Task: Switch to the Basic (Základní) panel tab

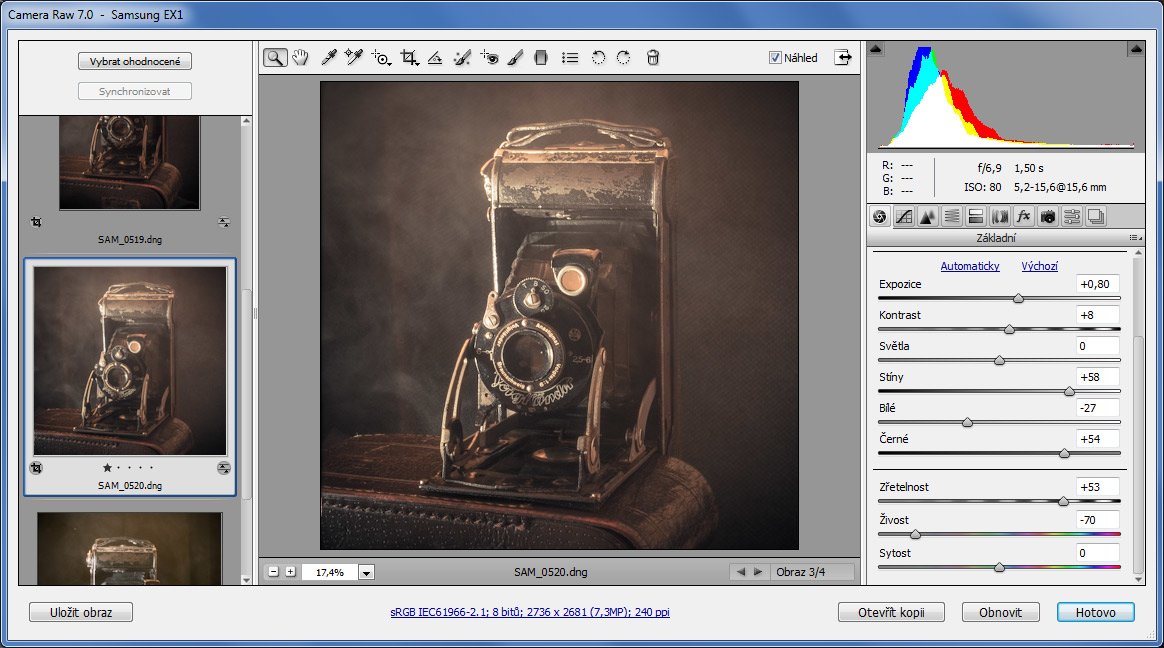Action: tap(880, 217)
